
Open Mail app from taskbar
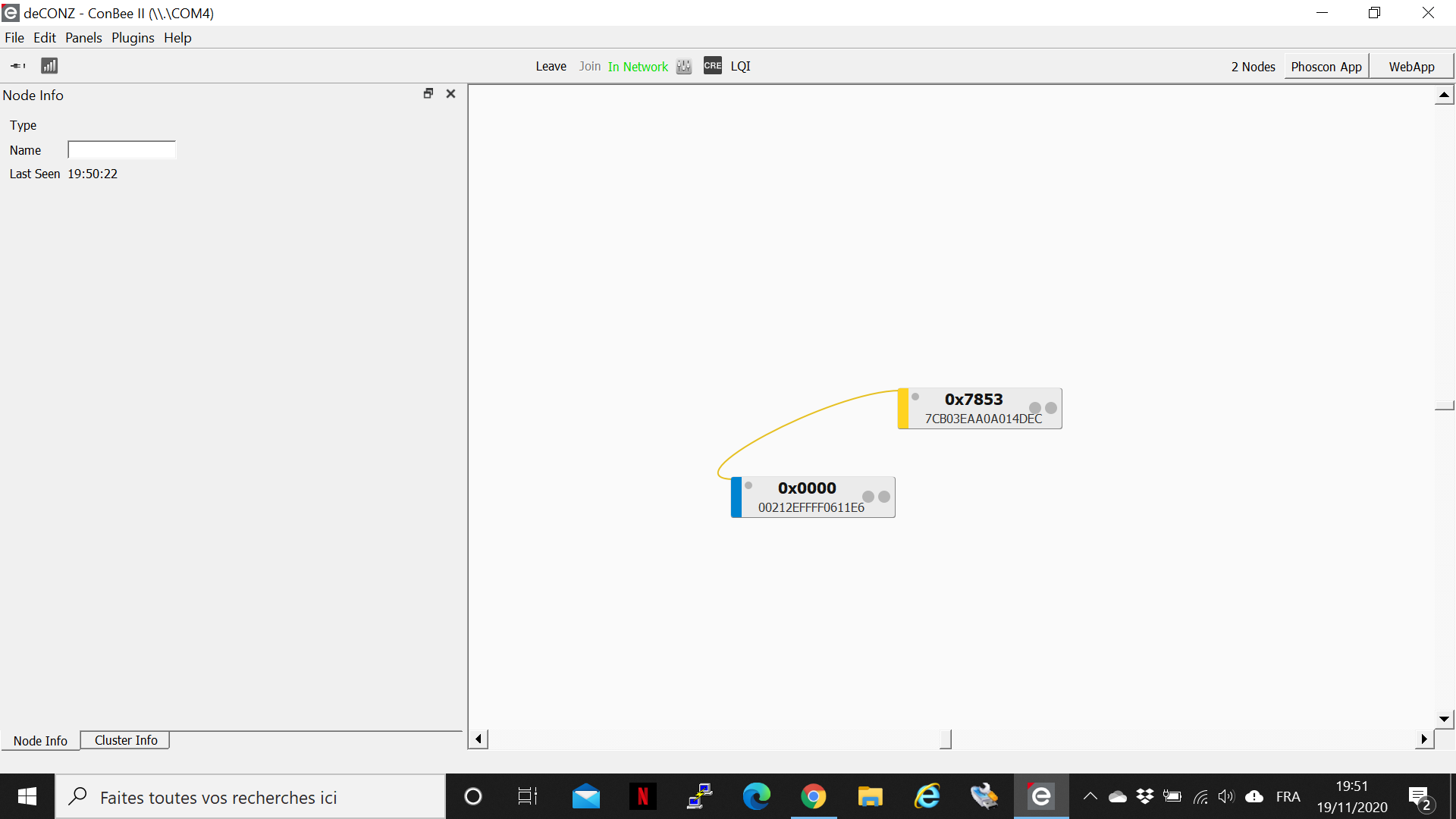click(x=585, y=796)
